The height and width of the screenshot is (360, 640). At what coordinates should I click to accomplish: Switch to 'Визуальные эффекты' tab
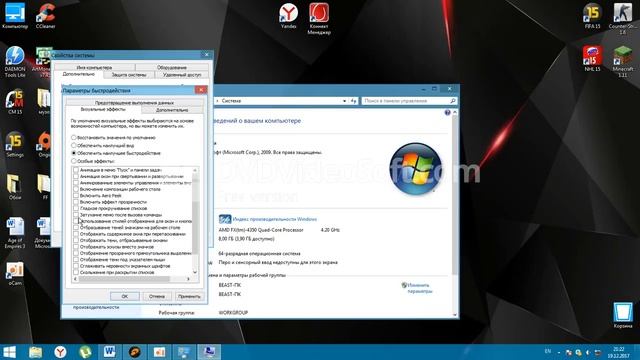pyautogui.click(x=103, y=109)
